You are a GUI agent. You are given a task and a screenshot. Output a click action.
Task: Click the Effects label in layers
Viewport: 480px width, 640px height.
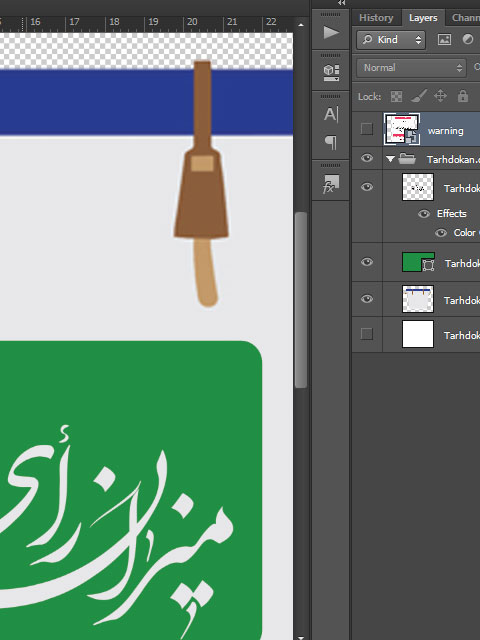point(451,213)
